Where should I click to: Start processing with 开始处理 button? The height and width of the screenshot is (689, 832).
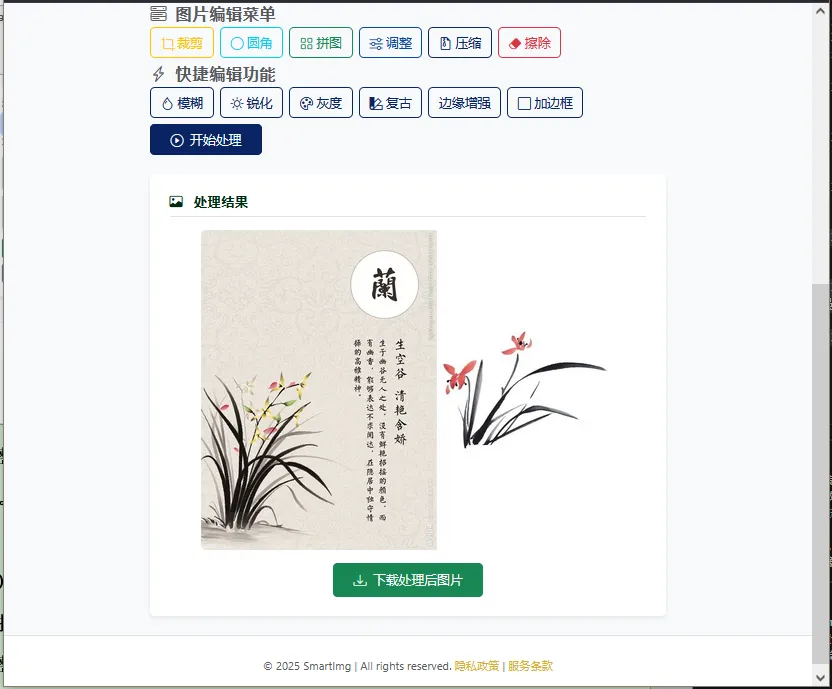point(205,140)
